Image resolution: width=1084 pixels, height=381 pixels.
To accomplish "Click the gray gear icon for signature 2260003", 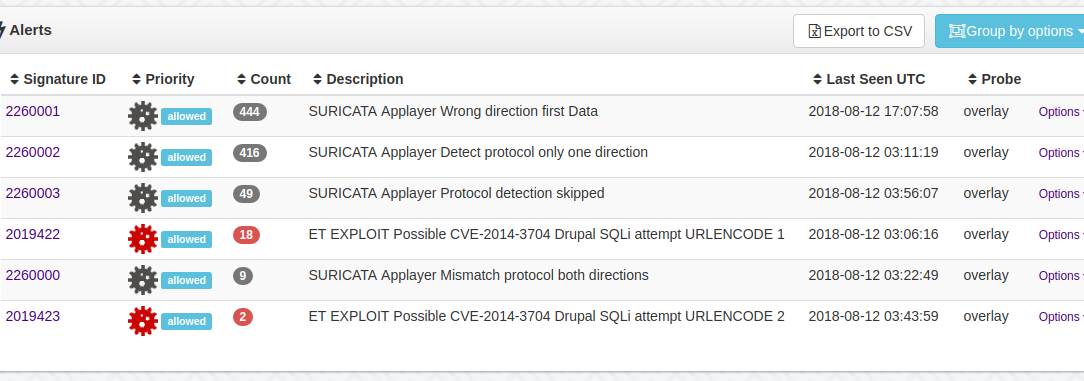I will click(143, 198).
